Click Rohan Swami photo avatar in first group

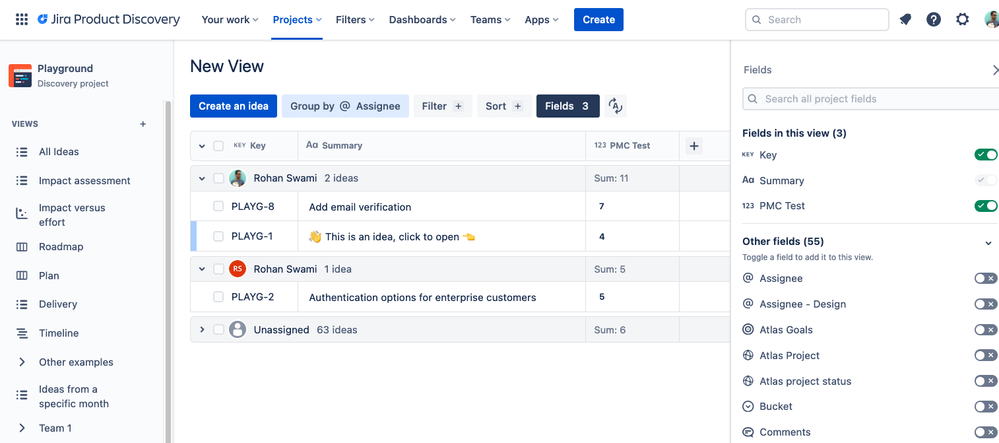[238, 178]
